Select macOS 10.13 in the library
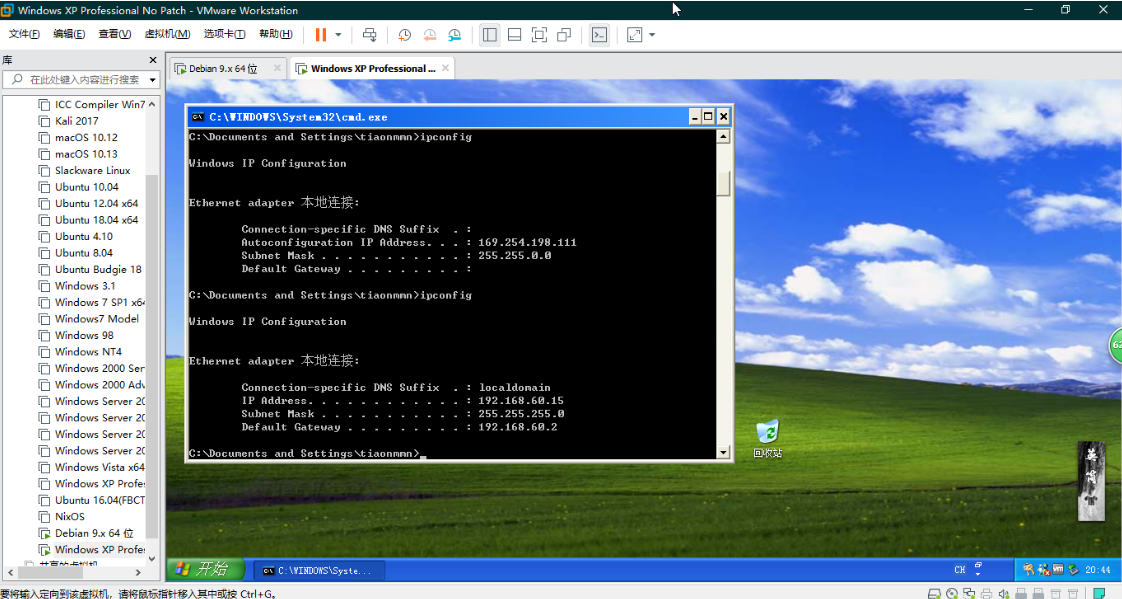 click(x=86, y=154)
